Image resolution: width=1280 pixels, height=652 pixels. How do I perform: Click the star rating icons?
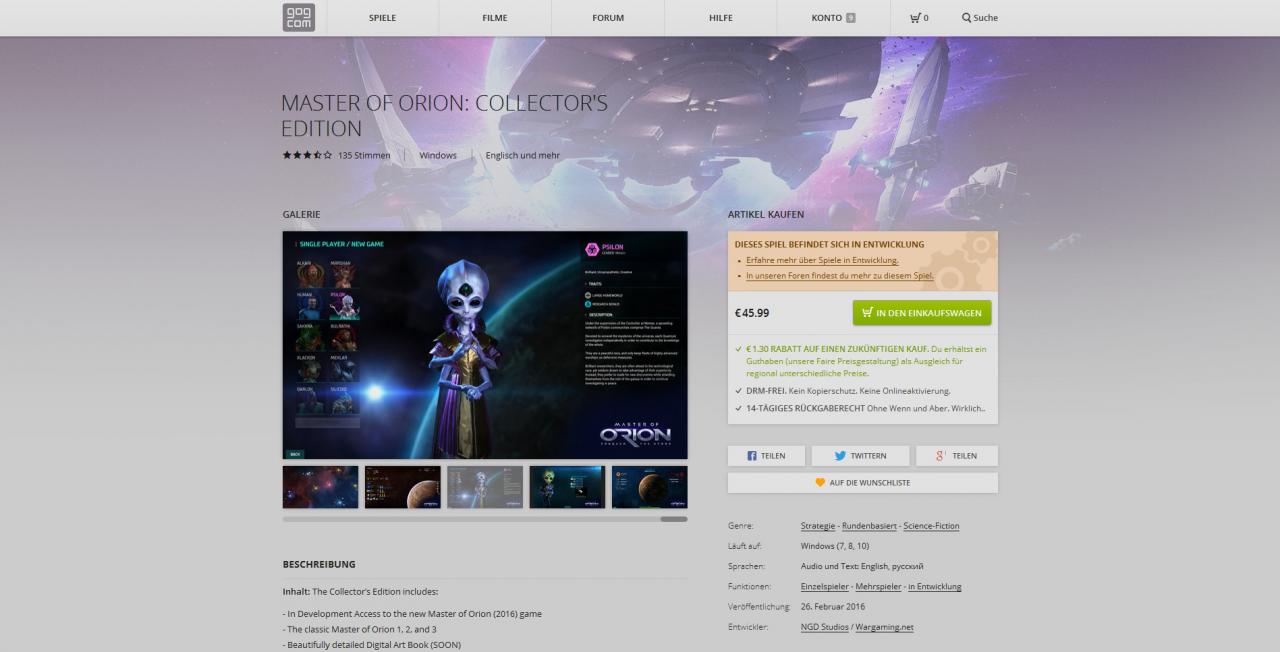307,155
